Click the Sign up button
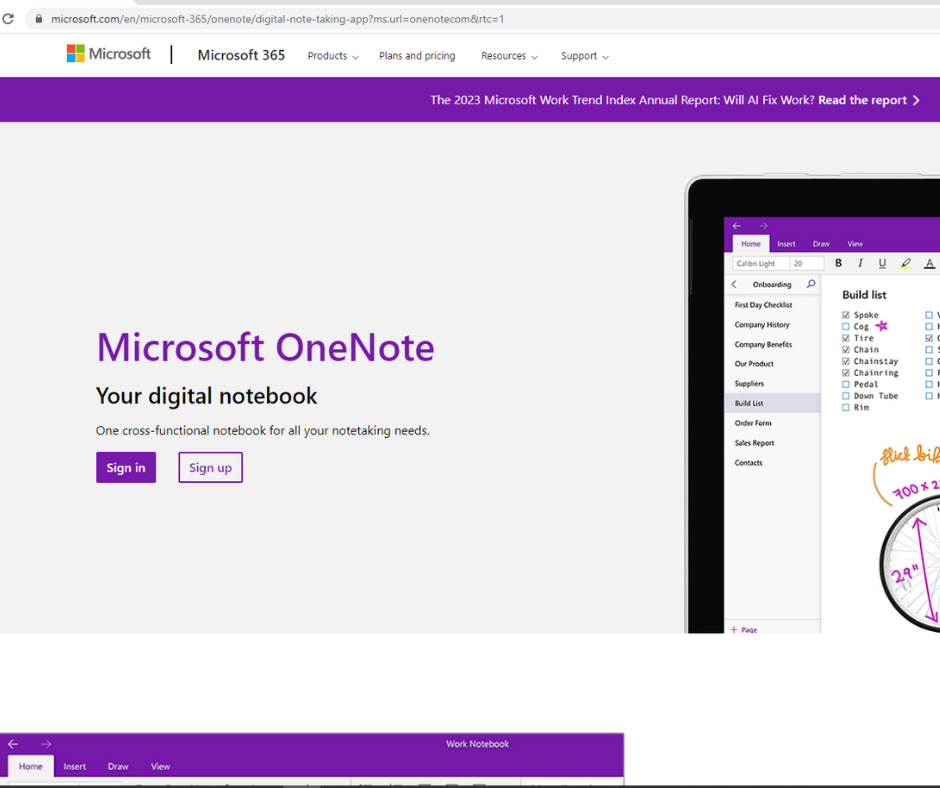This screenshot has height=788, width=940. click(210, 467)
